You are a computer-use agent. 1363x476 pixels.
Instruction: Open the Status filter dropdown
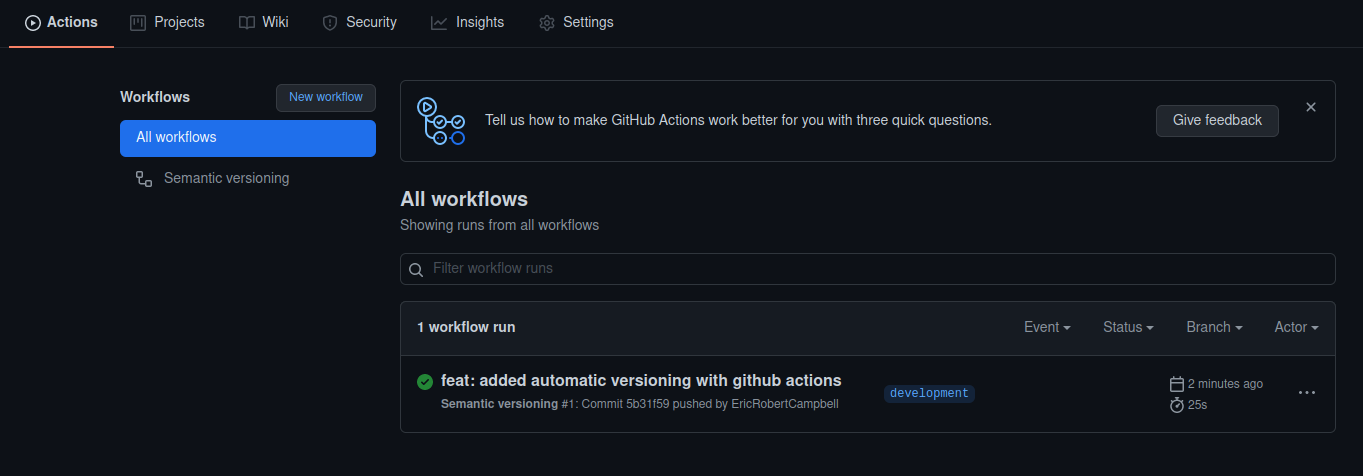pos(1128,327)
